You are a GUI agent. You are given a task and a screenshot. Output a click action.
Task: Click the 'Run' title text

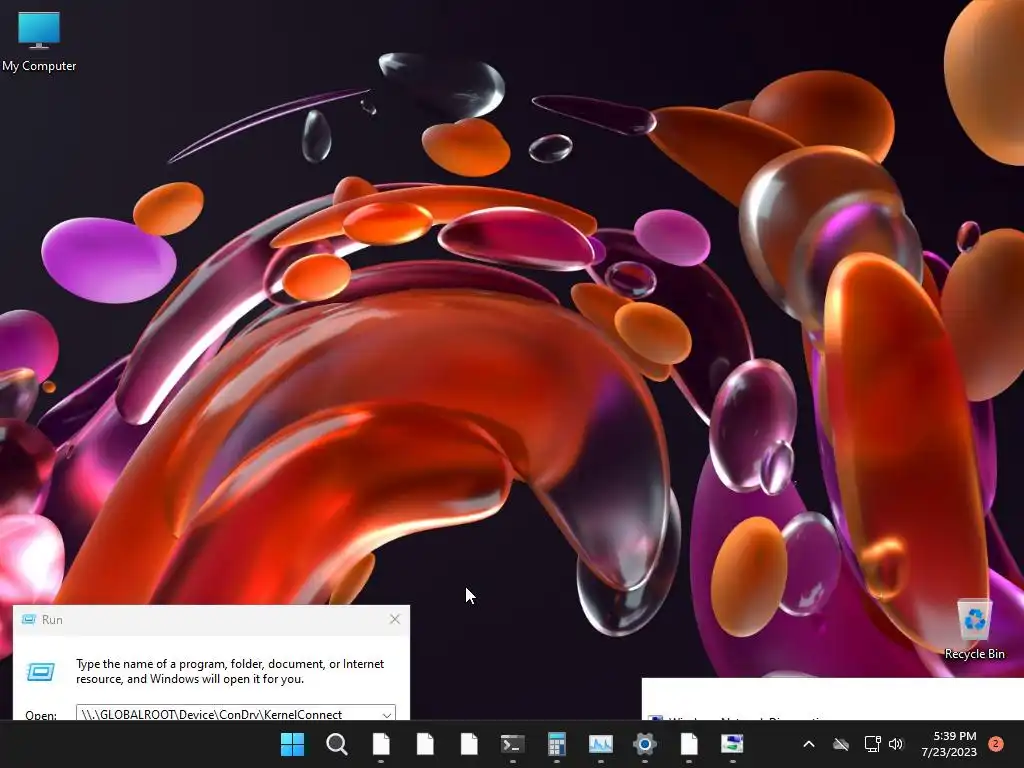coord(52,620)
